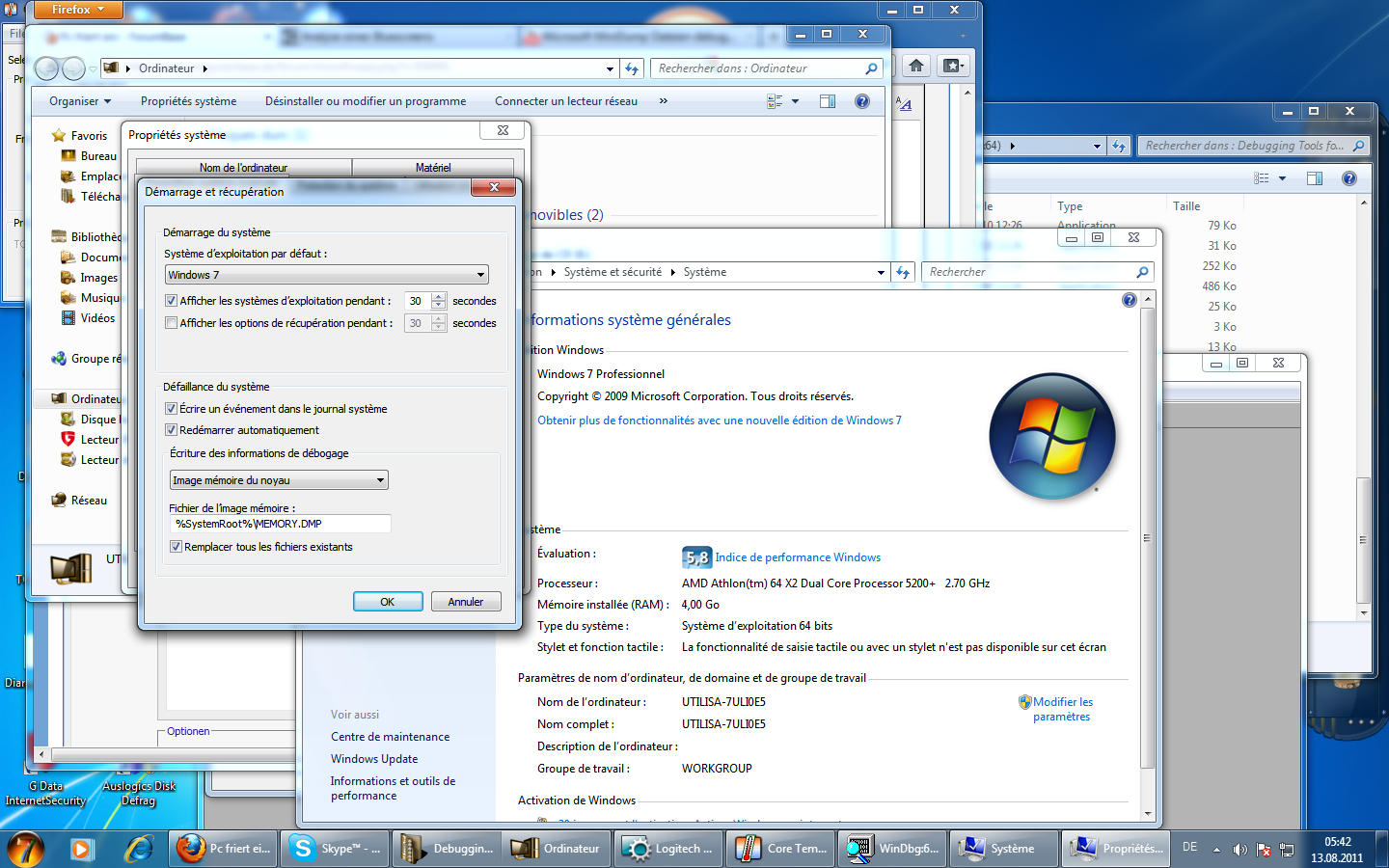Toggle 'Afficher les systèmes d'exploitation pendant' checkbox
This screenshot has width=1389, height=868.
click(172, 301)
